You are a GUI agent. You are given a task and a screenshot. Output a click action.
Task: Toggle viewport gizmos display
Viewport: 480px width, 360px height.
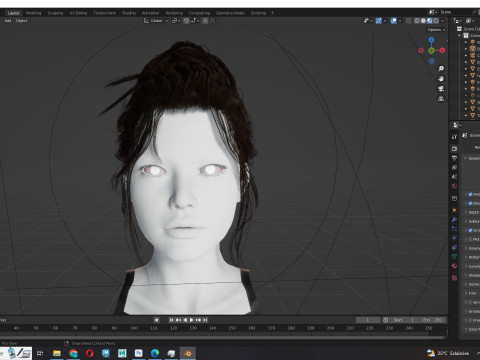(379, 21)
